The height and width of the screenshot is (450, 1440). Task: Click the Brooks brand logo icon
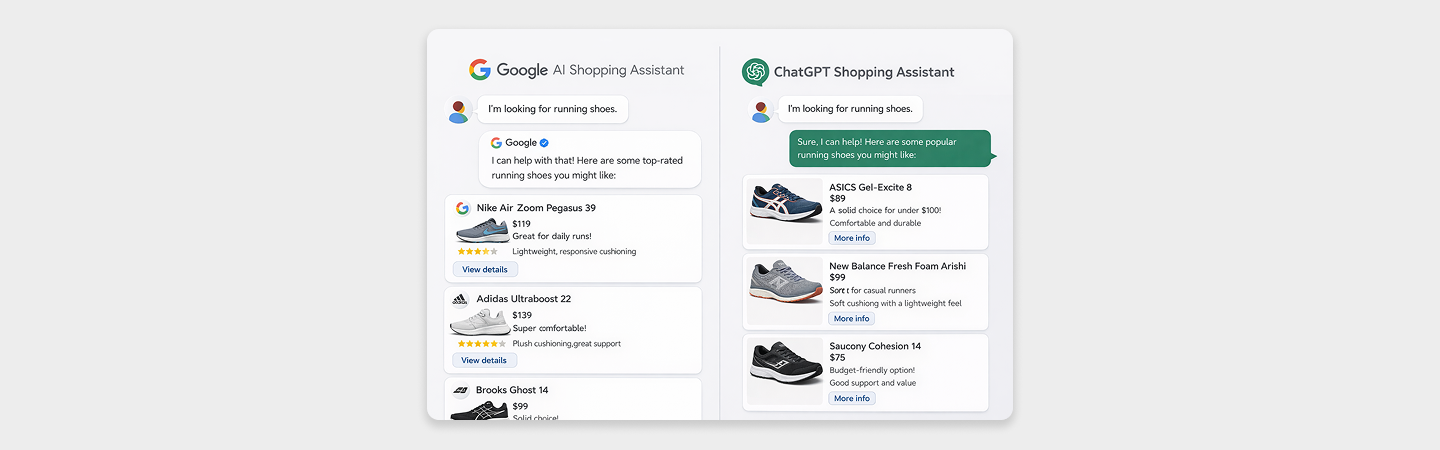click(460, 390)
